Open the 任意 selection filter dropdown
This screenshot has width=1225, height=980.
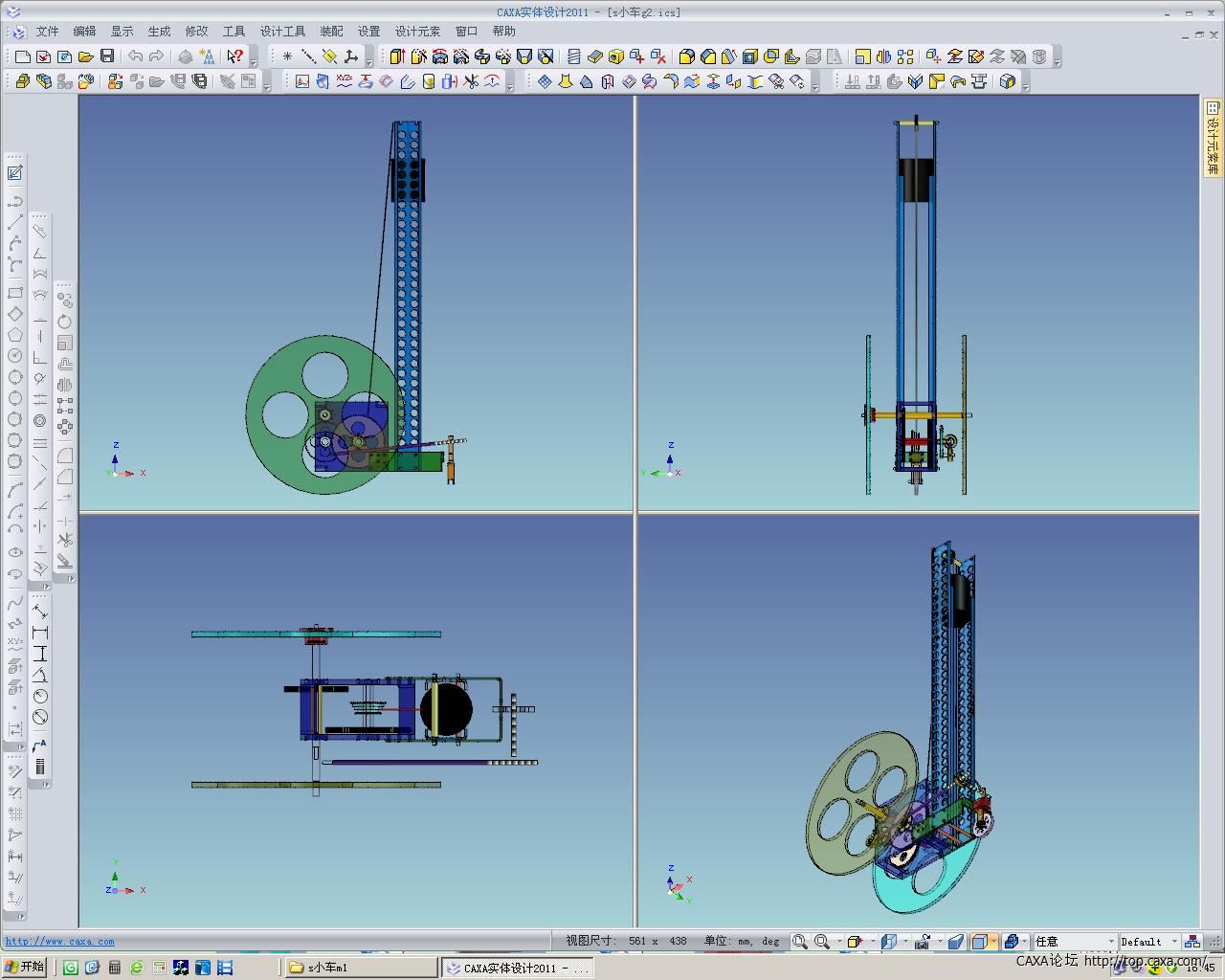(x=1075, y=942)
